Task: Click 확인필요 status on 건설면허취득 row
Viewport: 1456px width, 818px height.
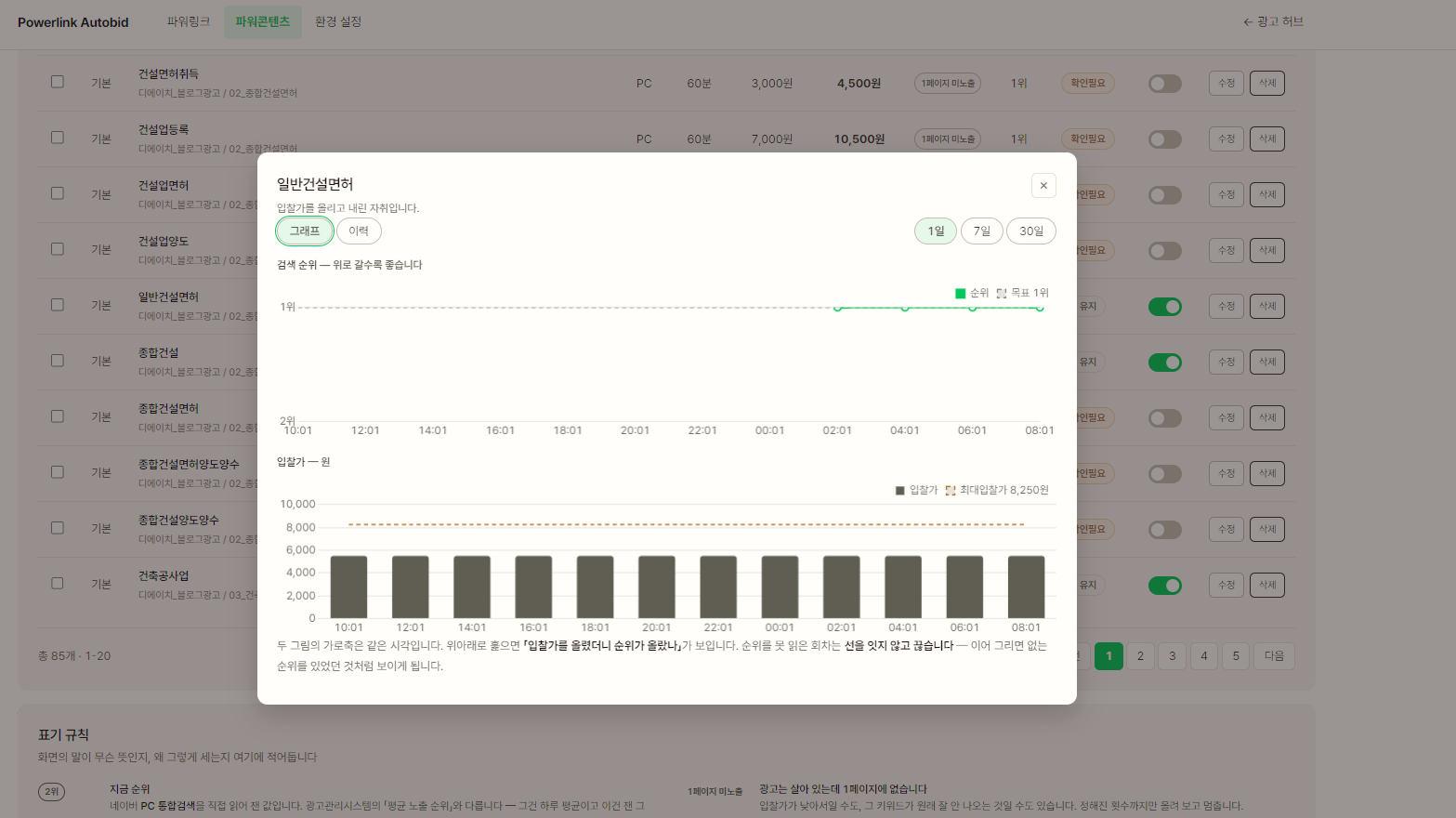Action: (1088, 83)
